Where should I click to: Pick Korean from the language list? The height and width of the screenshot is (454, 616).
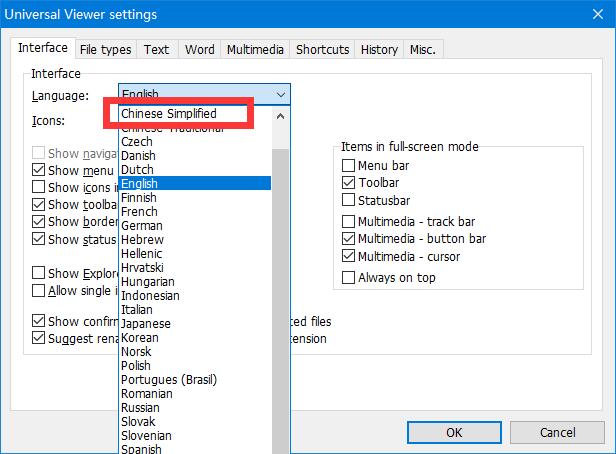[x=195, y=338]
